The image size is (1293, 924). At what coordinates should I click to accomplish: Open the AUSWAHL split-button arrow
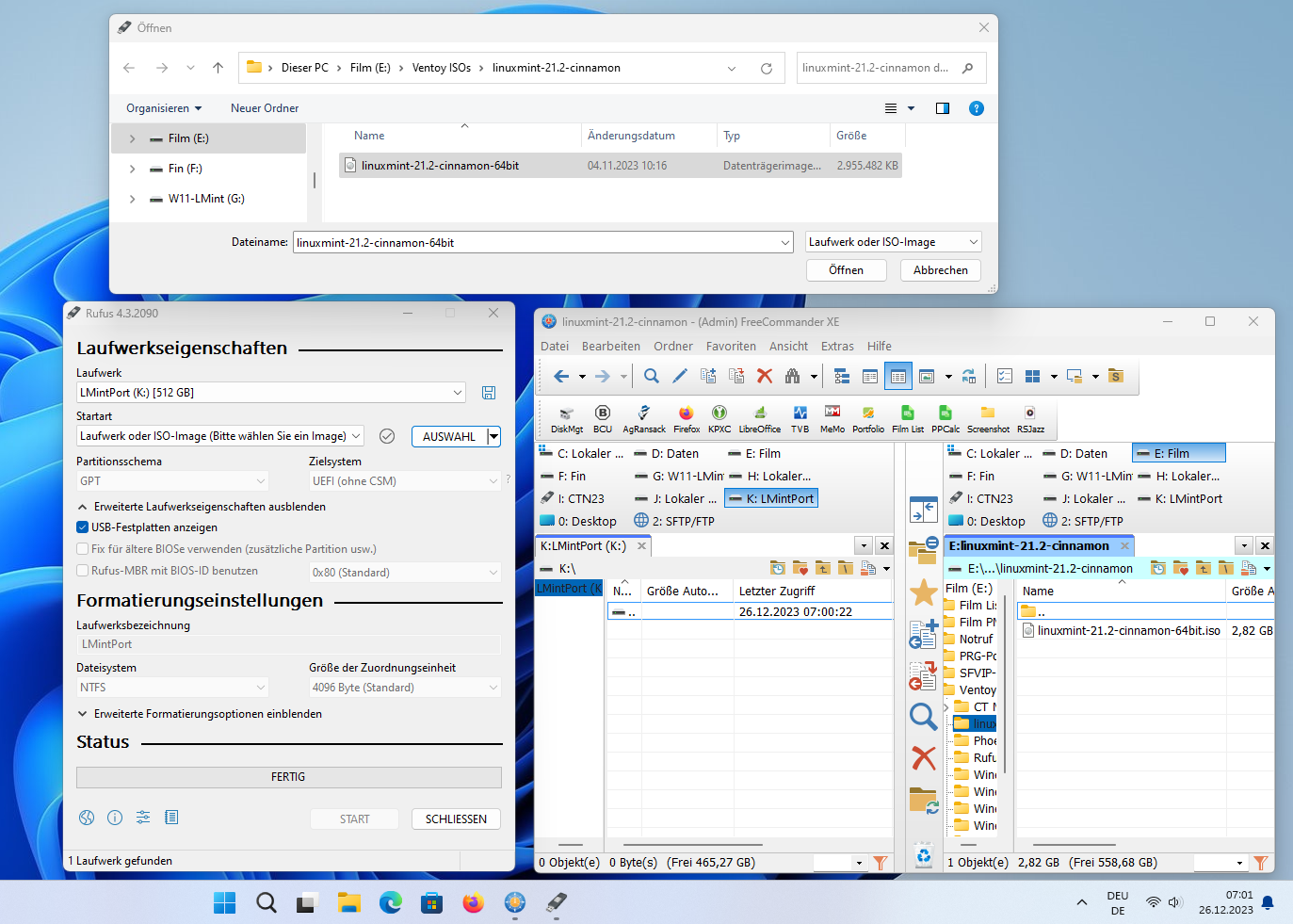pyautogui.click(x=493, y=437)
